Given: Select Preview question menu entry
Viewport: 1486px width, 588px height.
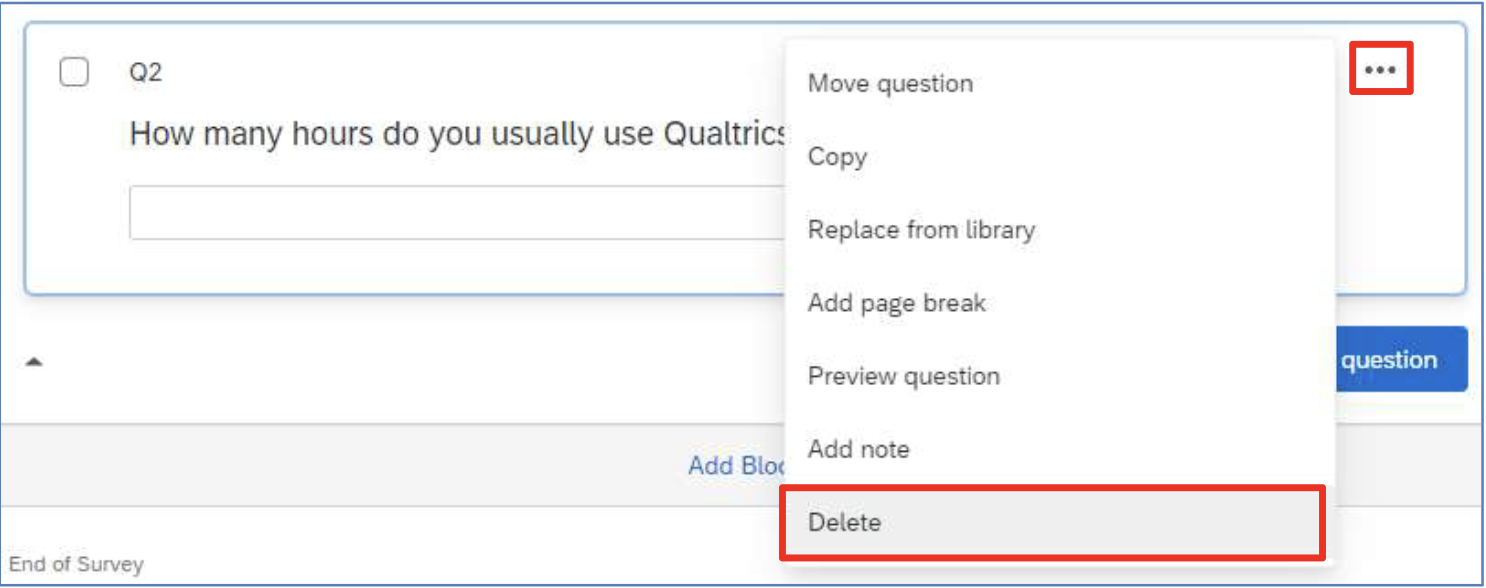Looking at the screenshot, I should pos(1059,376).
